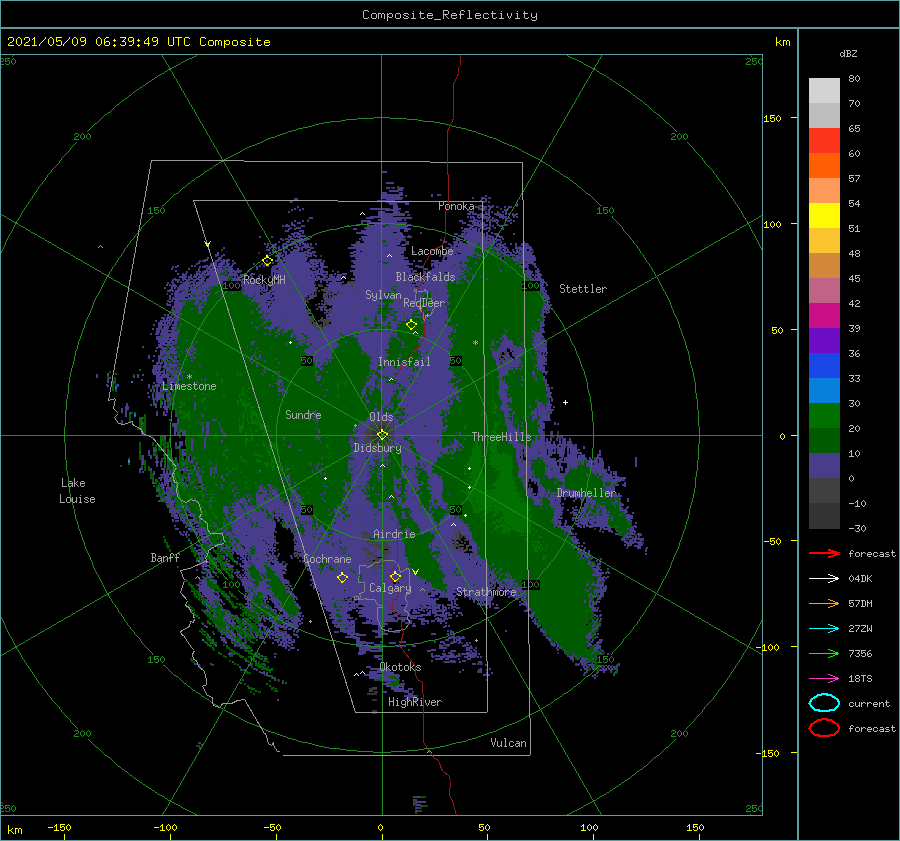Click the red forecast arrow legend icon

click(824, 553)
